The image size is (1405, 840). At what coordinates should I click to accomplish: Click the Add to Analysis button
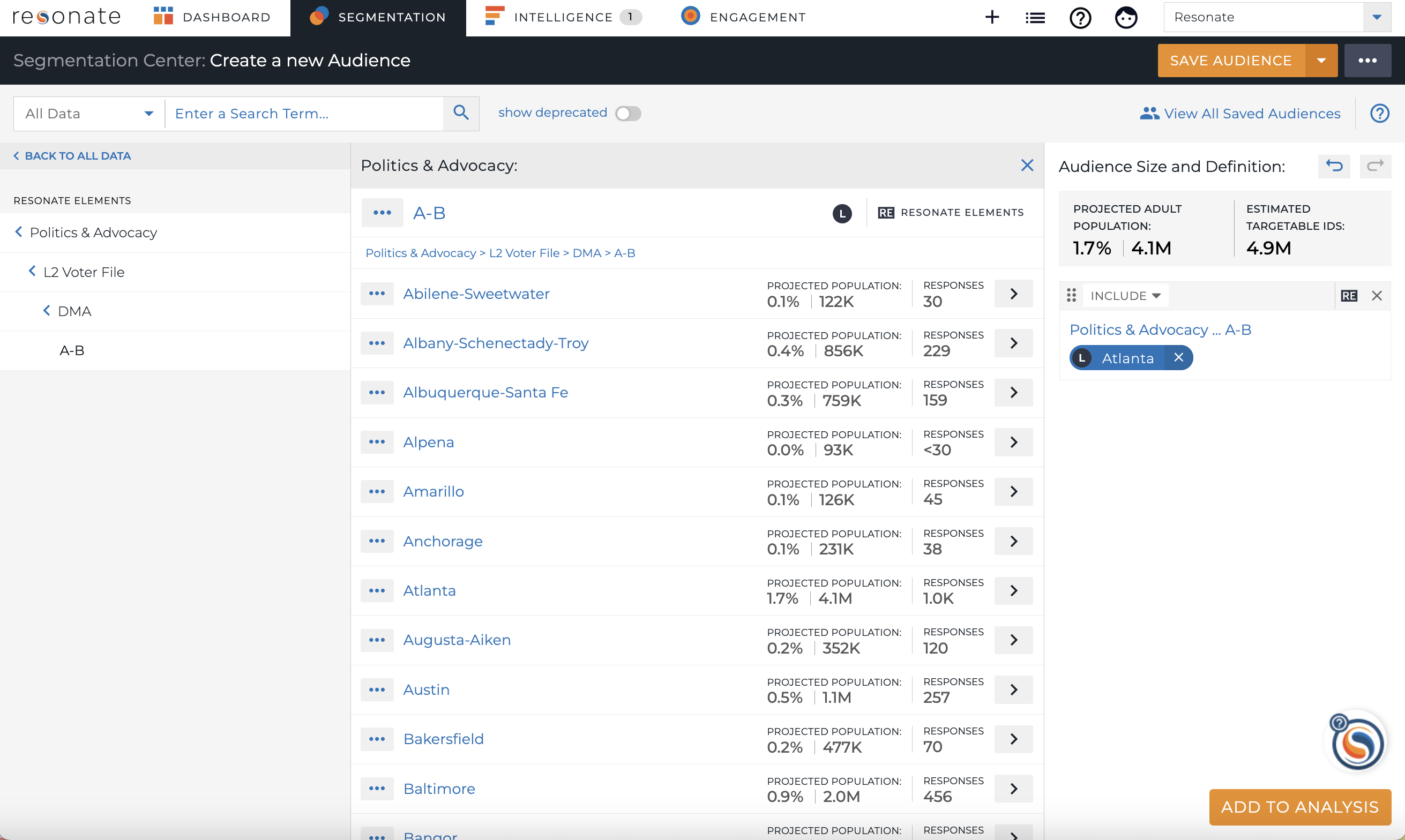click(1300, 807)
